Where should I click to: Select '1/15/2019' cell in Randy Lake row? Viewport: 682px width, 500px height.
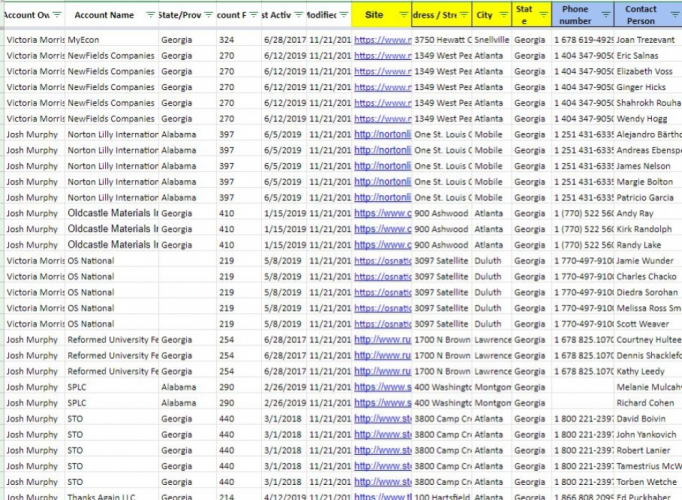pyautogui.click(x=284, y=245)
